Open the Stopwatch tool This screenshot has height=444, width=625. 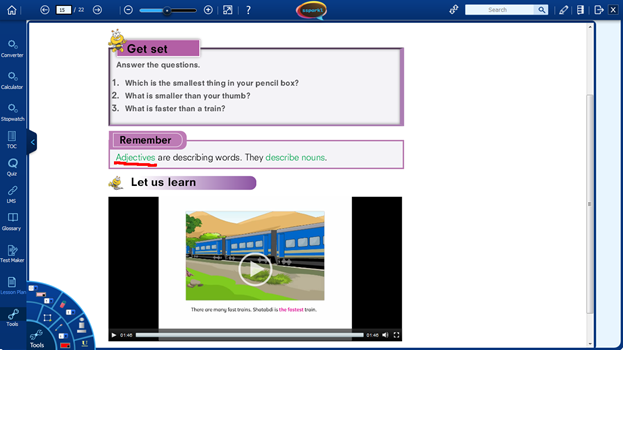click(12, 112)
